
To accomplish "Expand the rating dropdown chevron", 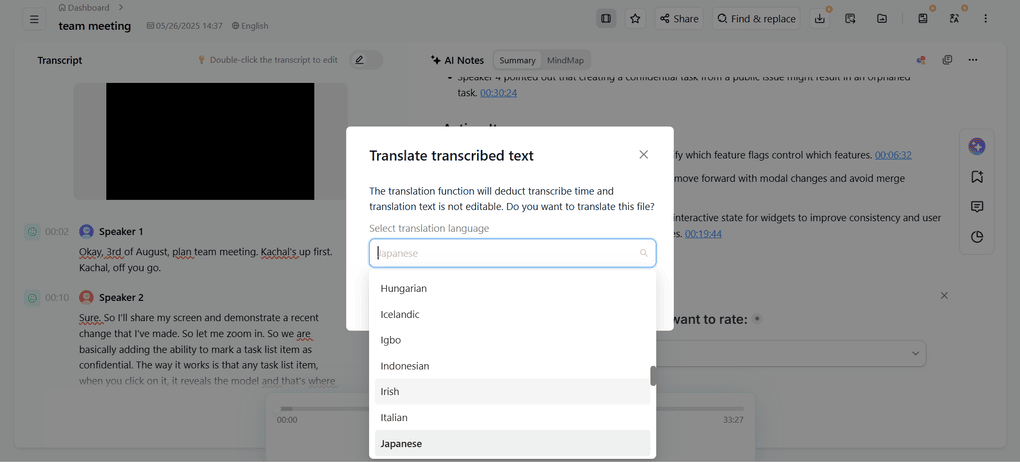I will (915, 353).
